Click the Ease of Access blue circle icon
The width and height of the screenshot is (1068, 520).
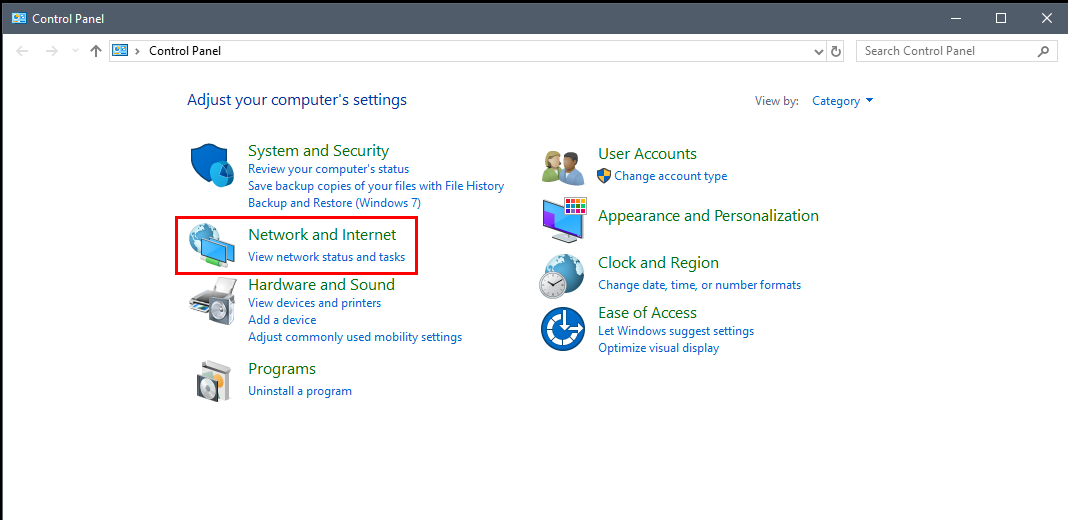tap(563, 328)
